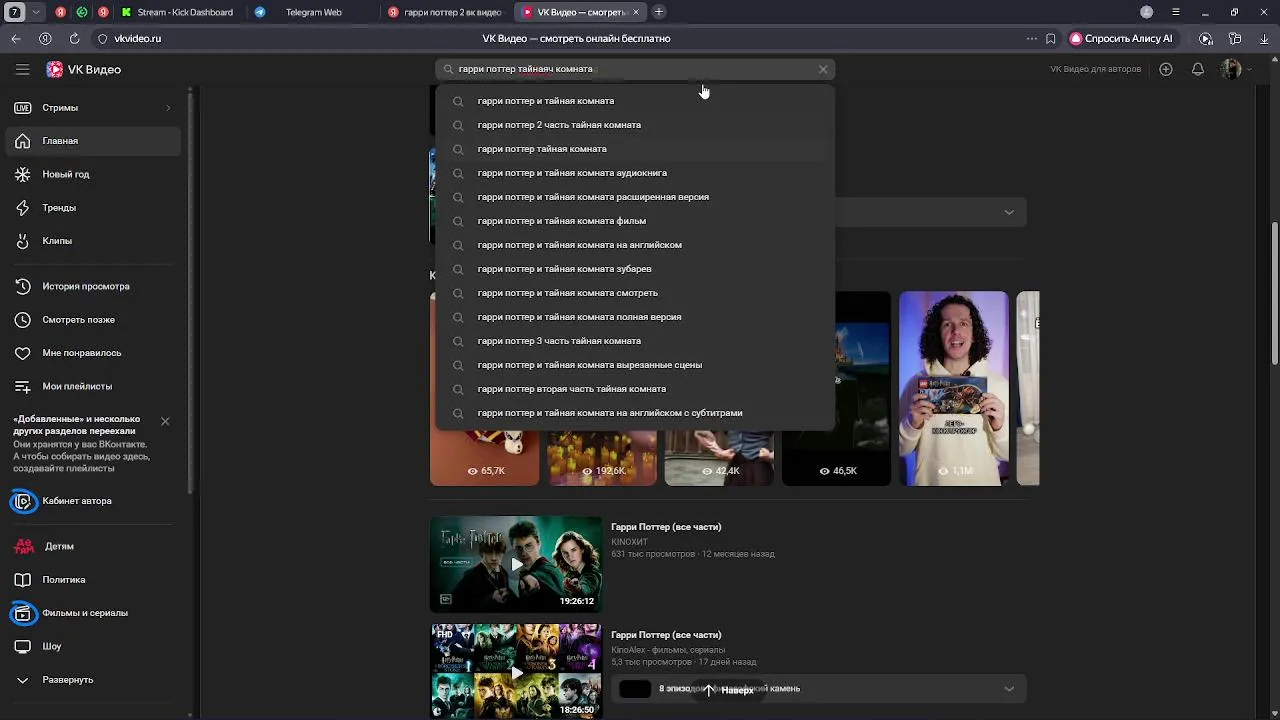The image size is (1280, 720).
Task: Select suggestion ending with 'смотреть'
Action: point(634,293)
